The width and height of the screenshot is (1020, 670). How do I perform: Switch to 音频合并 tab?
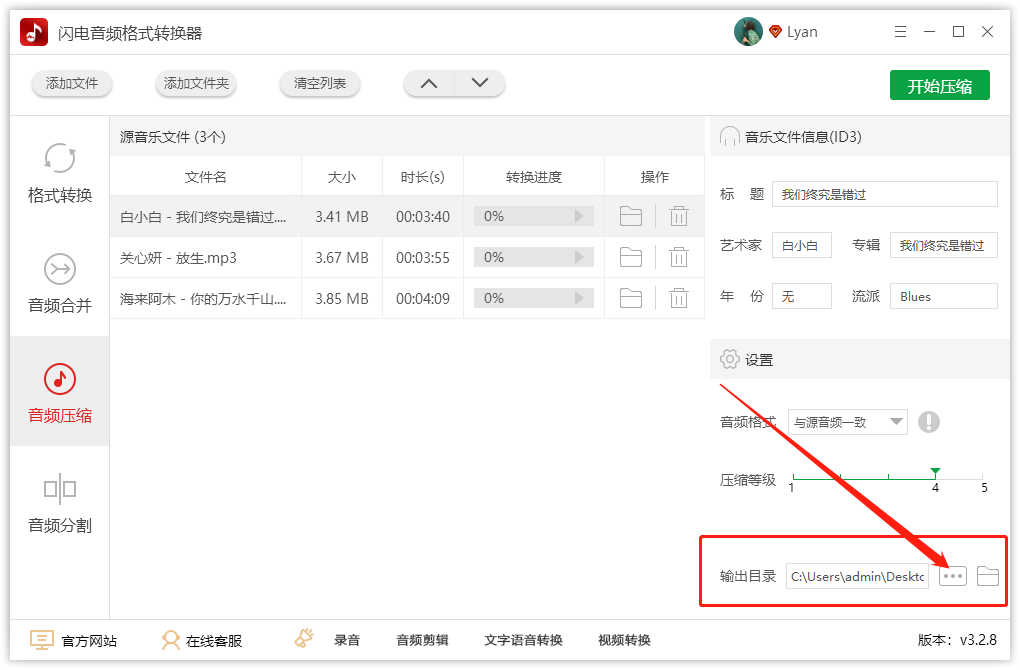[60, 282]
